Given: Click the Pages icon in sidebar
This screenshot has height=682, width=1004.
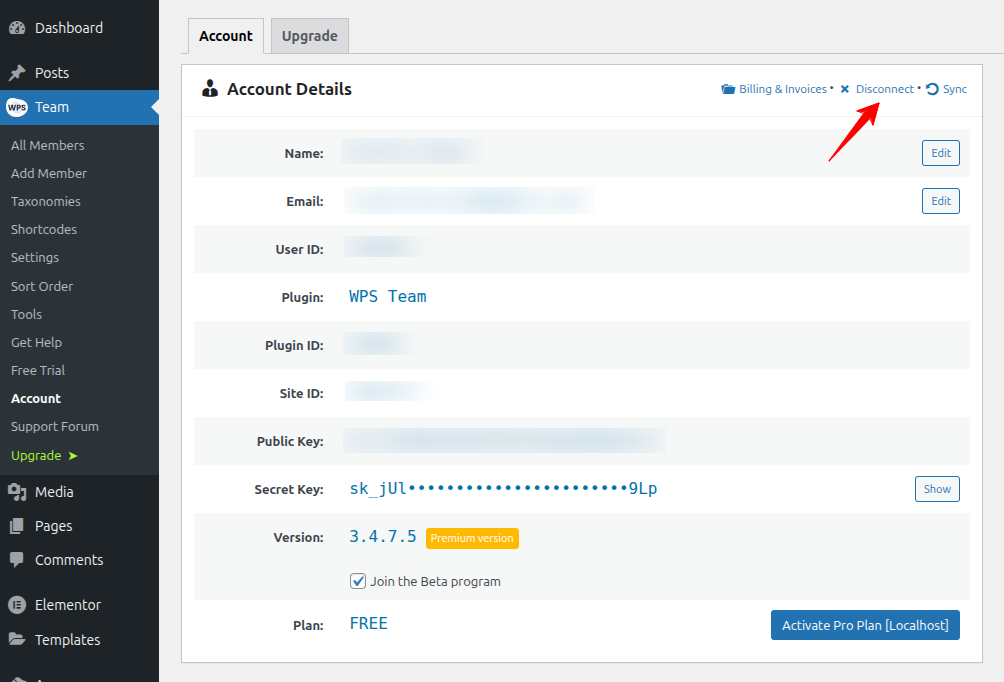Looking at the screenshot, I should (x=17, y=526).
